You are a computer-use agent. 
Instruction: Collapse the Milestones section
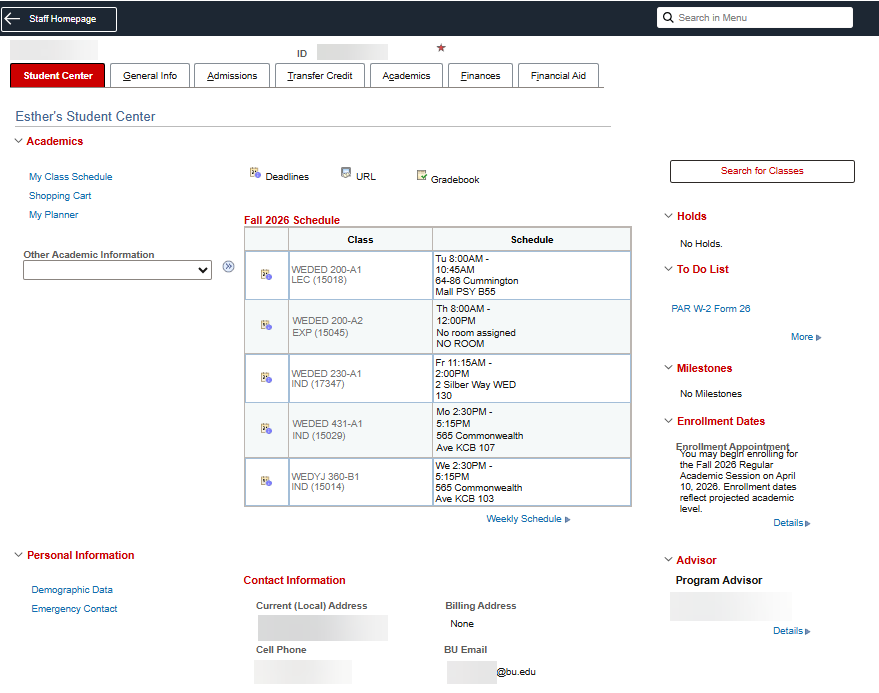coord(668,368)
